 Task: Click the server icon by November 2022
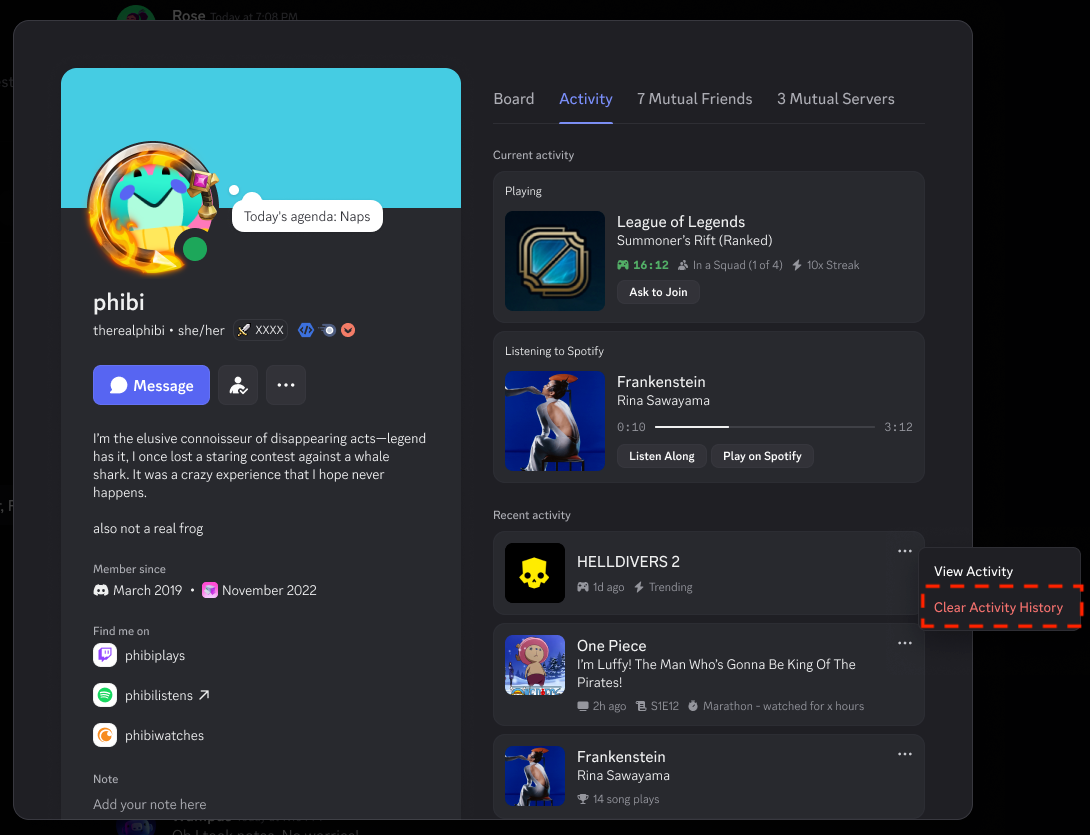(x=210, y=590)
